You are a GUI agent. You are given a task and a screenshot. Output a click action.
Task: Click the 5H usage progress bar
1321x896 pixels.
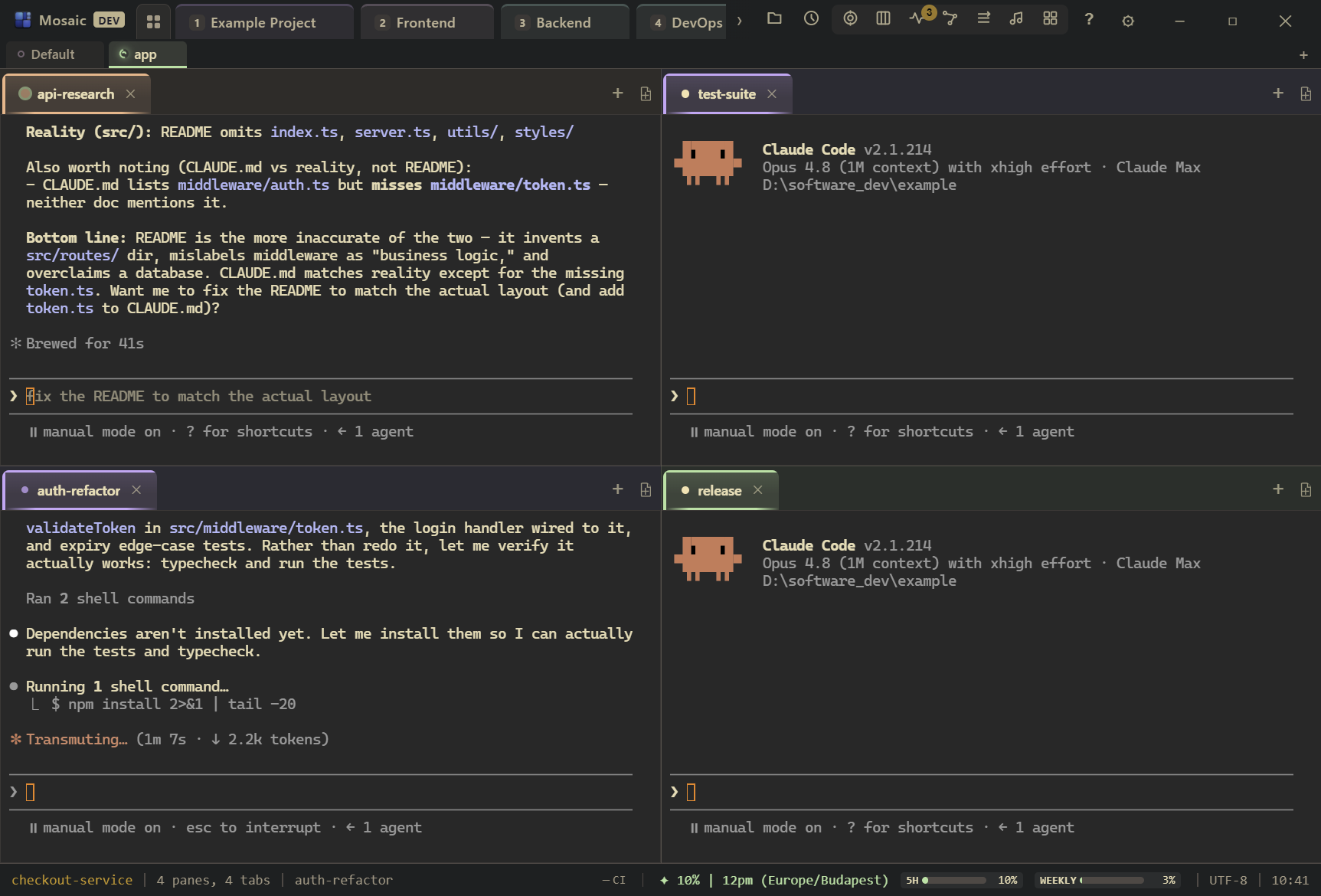tap(953, 881)
